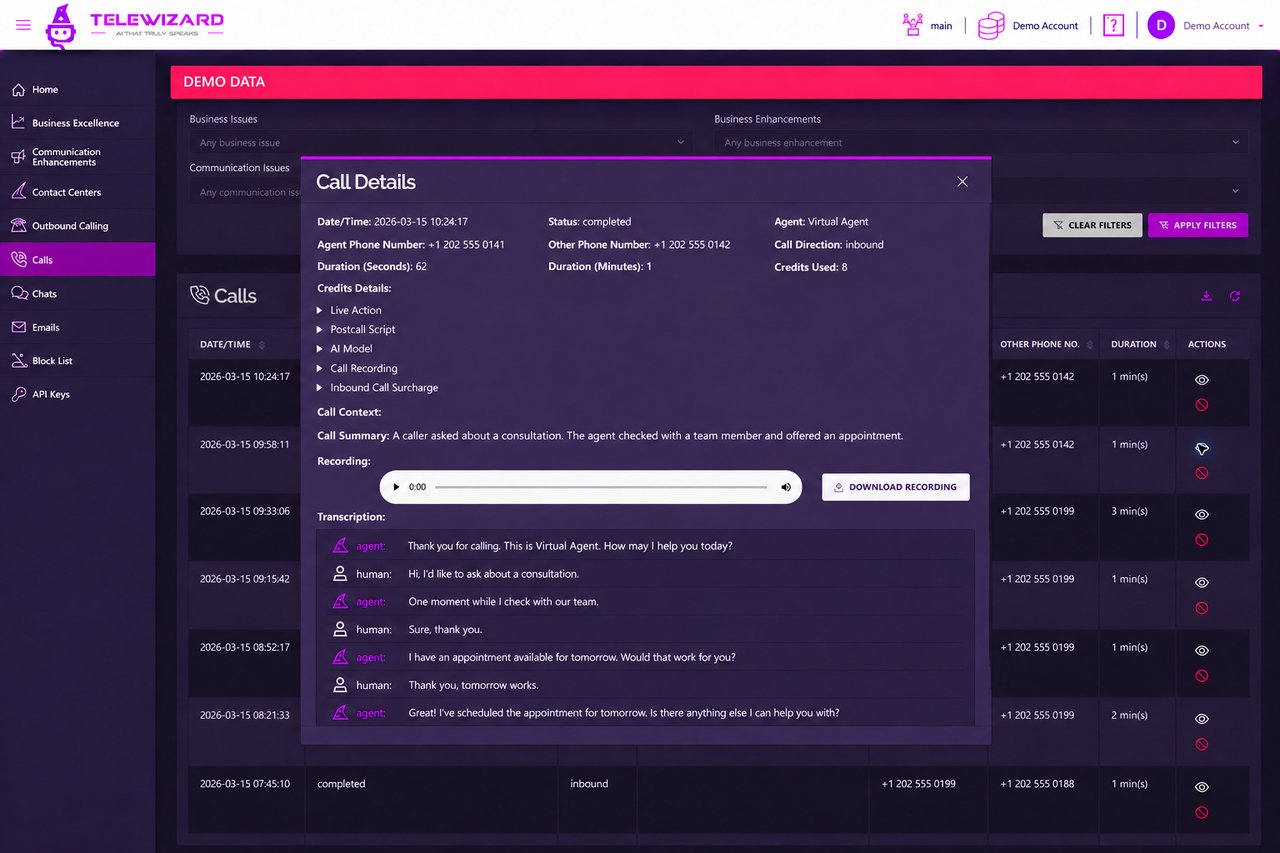1280x853 pixels.
Task: Download calls list icon
Action: [x=1207, y=296]
